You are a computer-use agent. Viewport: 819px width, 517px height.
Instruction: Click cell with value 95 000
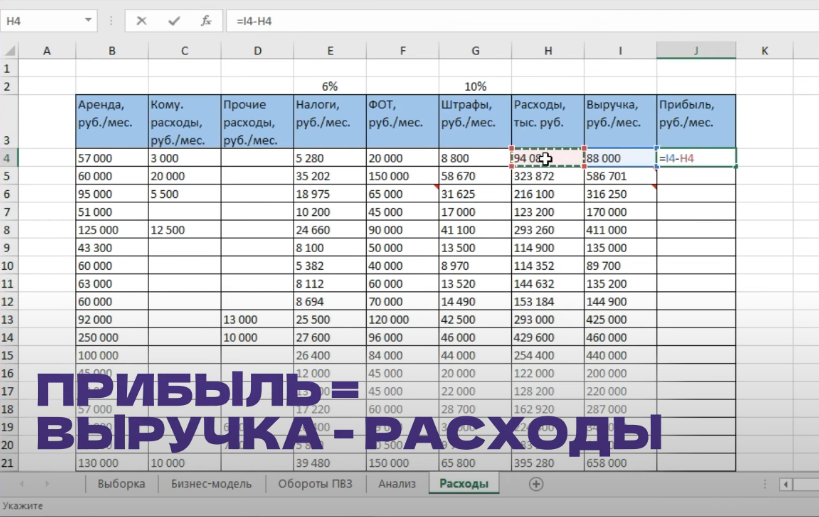(112, 194)
